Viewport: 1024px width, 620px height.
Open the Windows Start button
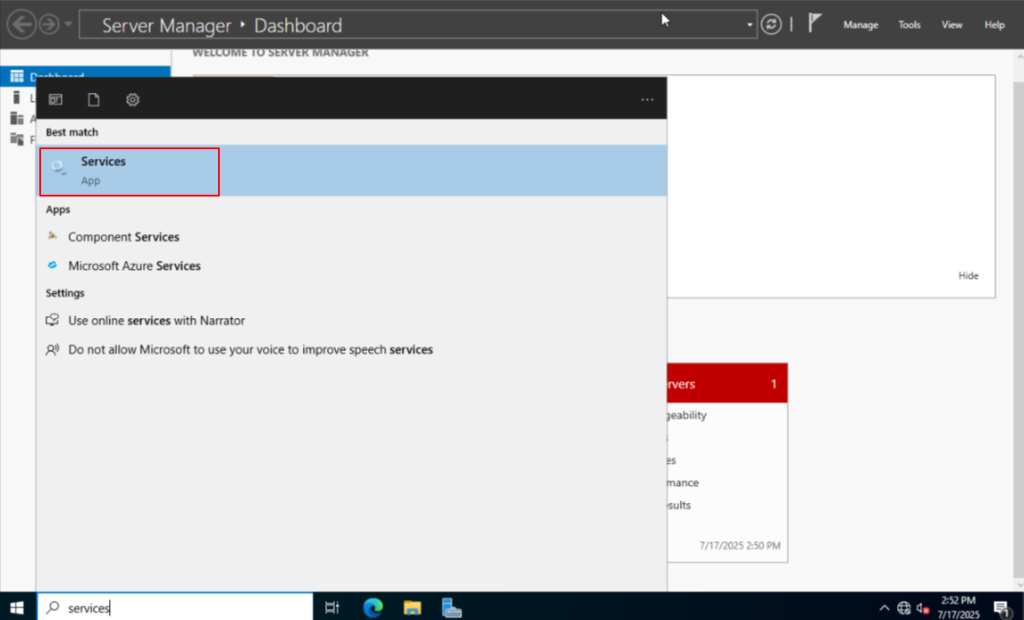pos(17,606)
